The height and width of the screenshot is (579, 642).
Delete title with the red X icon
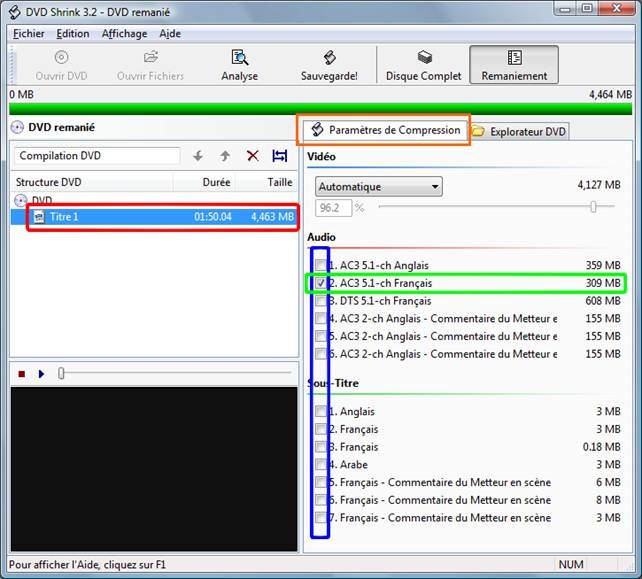click(253, 156)
